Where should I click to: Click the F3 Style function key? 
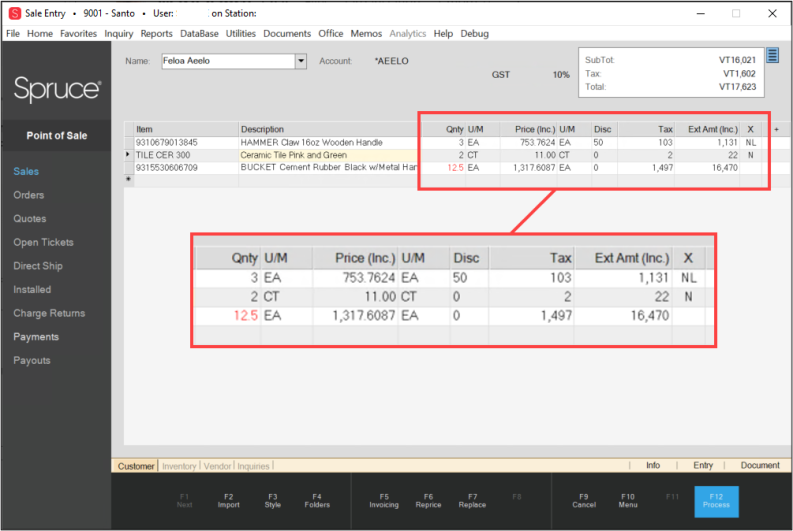(x=273, y=501)
